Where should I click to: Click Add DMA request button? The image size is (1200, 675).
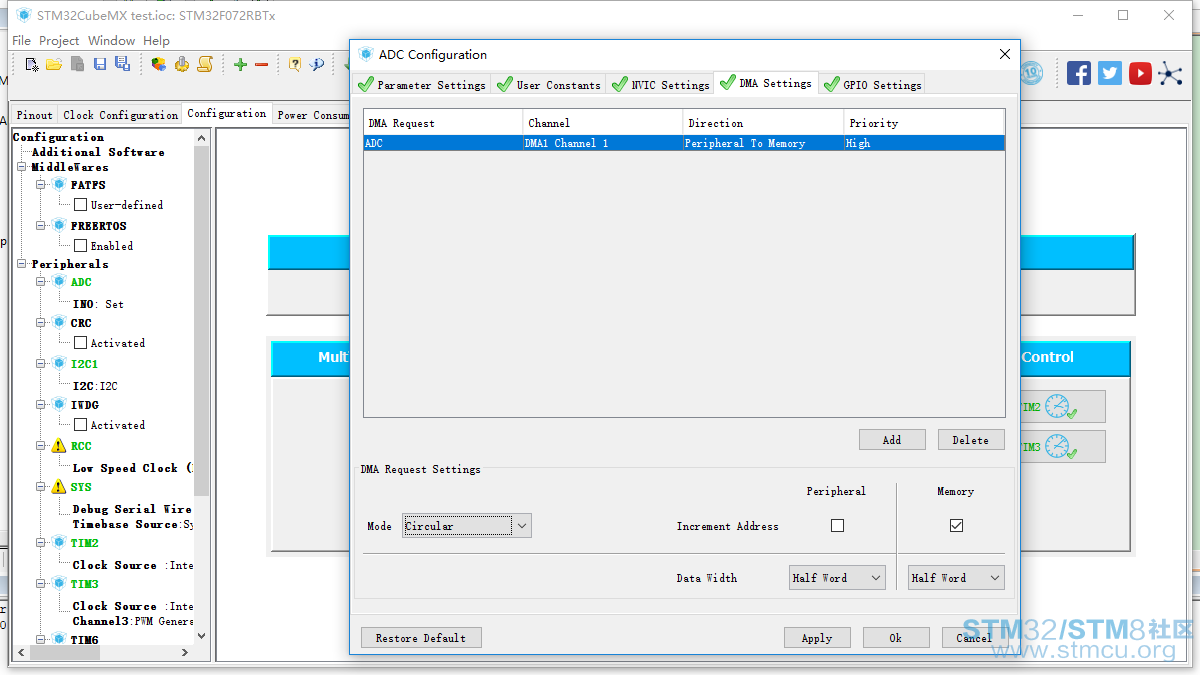point(892,439)
